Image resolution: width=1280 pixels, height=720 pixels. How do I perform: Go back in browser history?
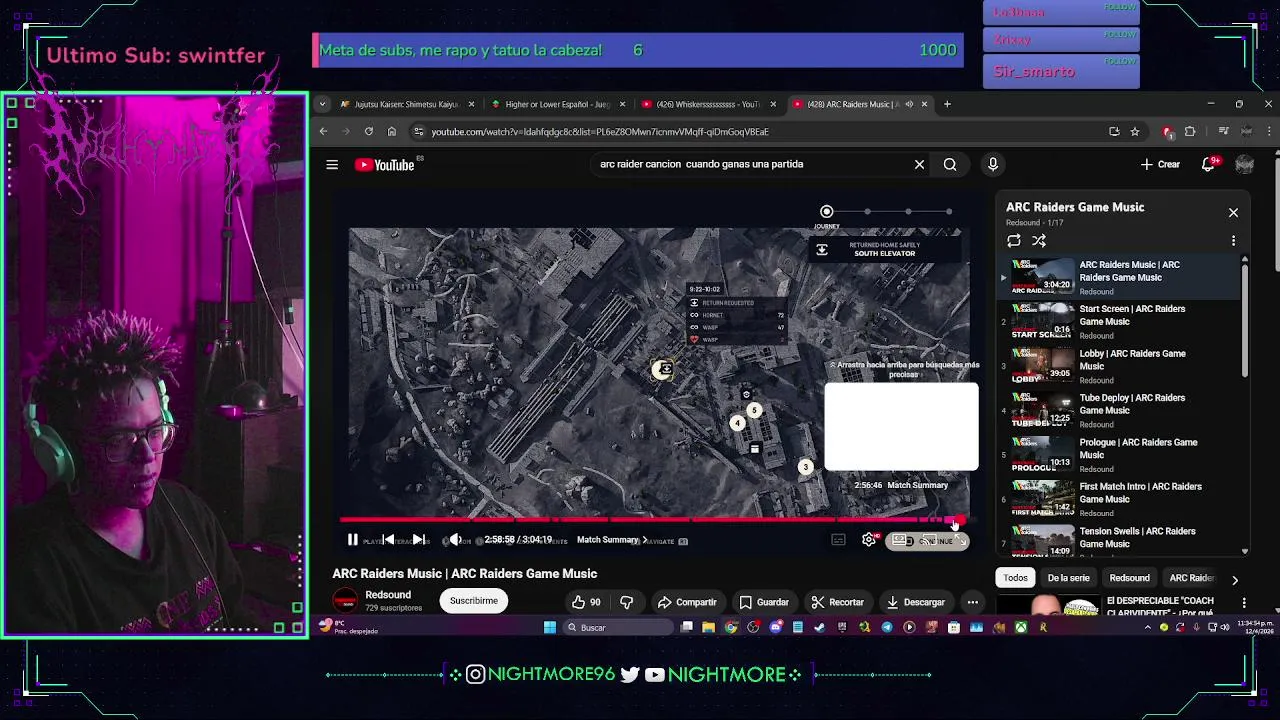pos(323,131)
